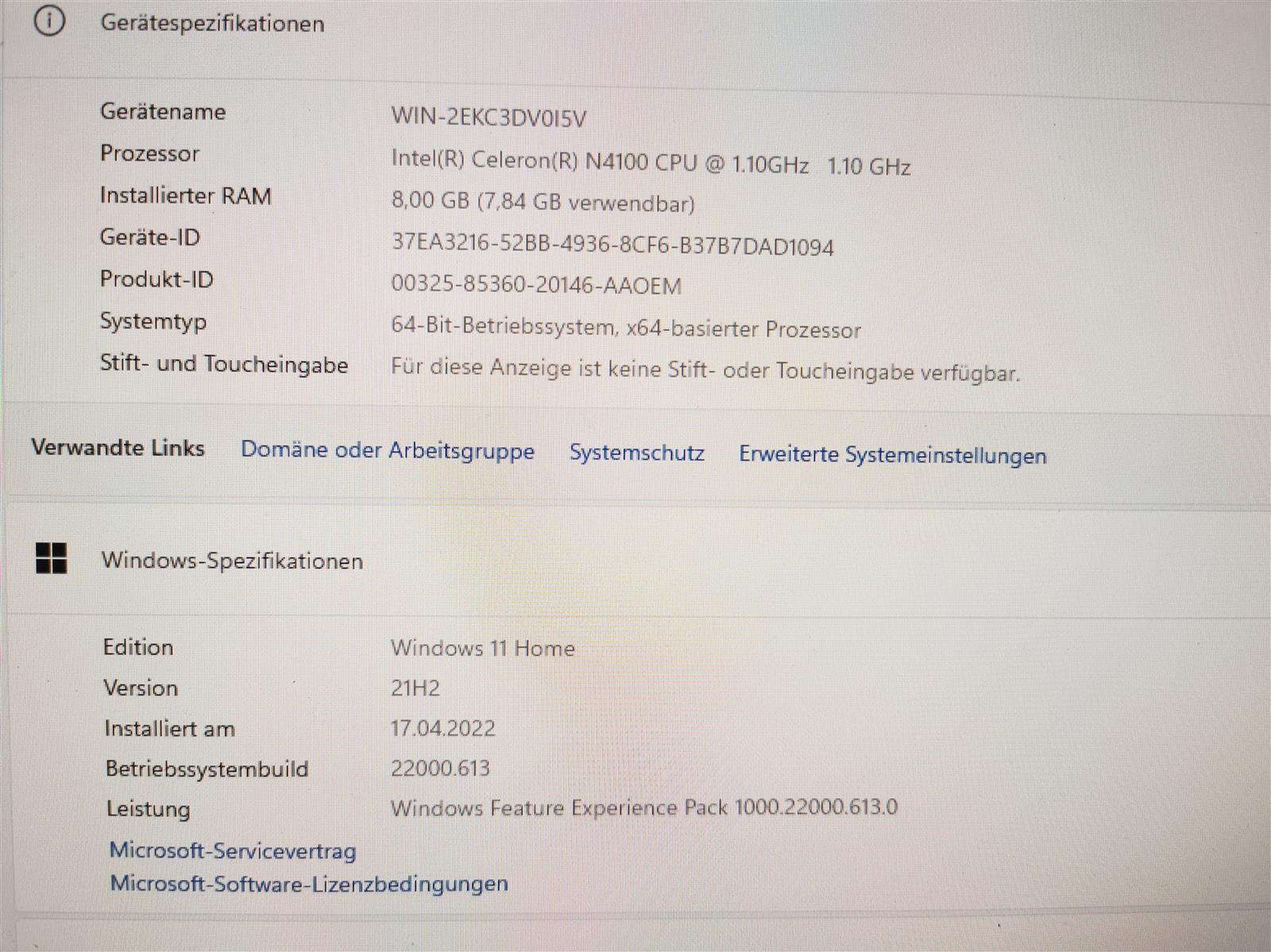
Task: Click the Windows logo icon
Action: pos(52,558)
